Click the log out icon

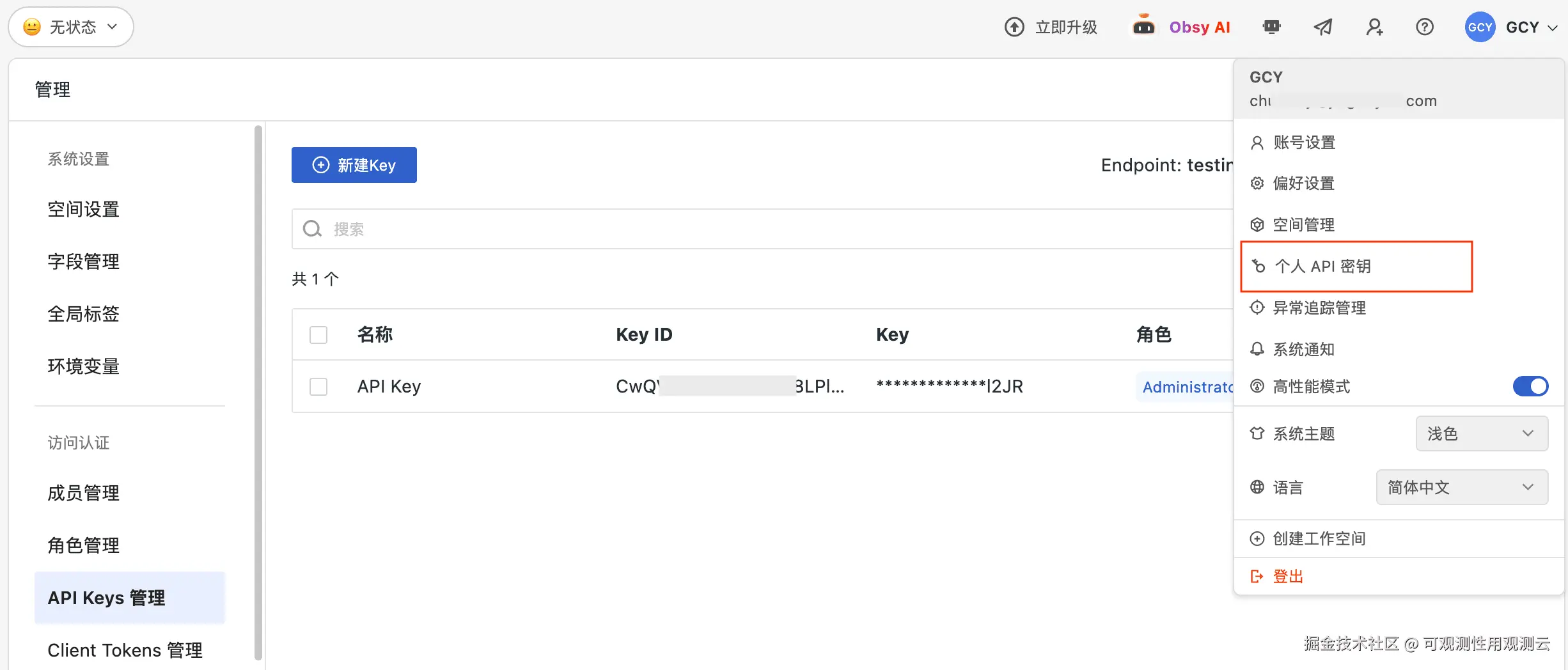pyautogui.click(x=1257, y=577)
